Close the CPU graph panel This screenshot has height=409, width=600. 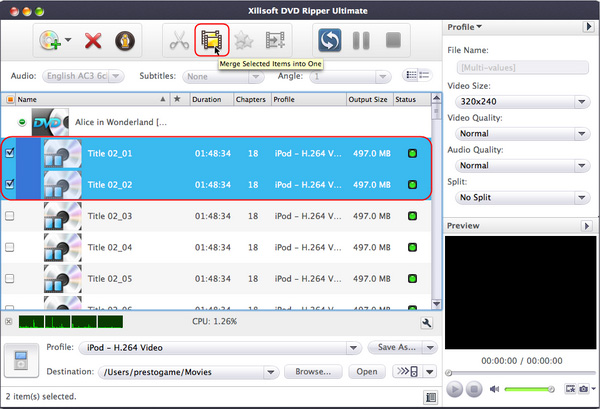(x=8, y=321)
